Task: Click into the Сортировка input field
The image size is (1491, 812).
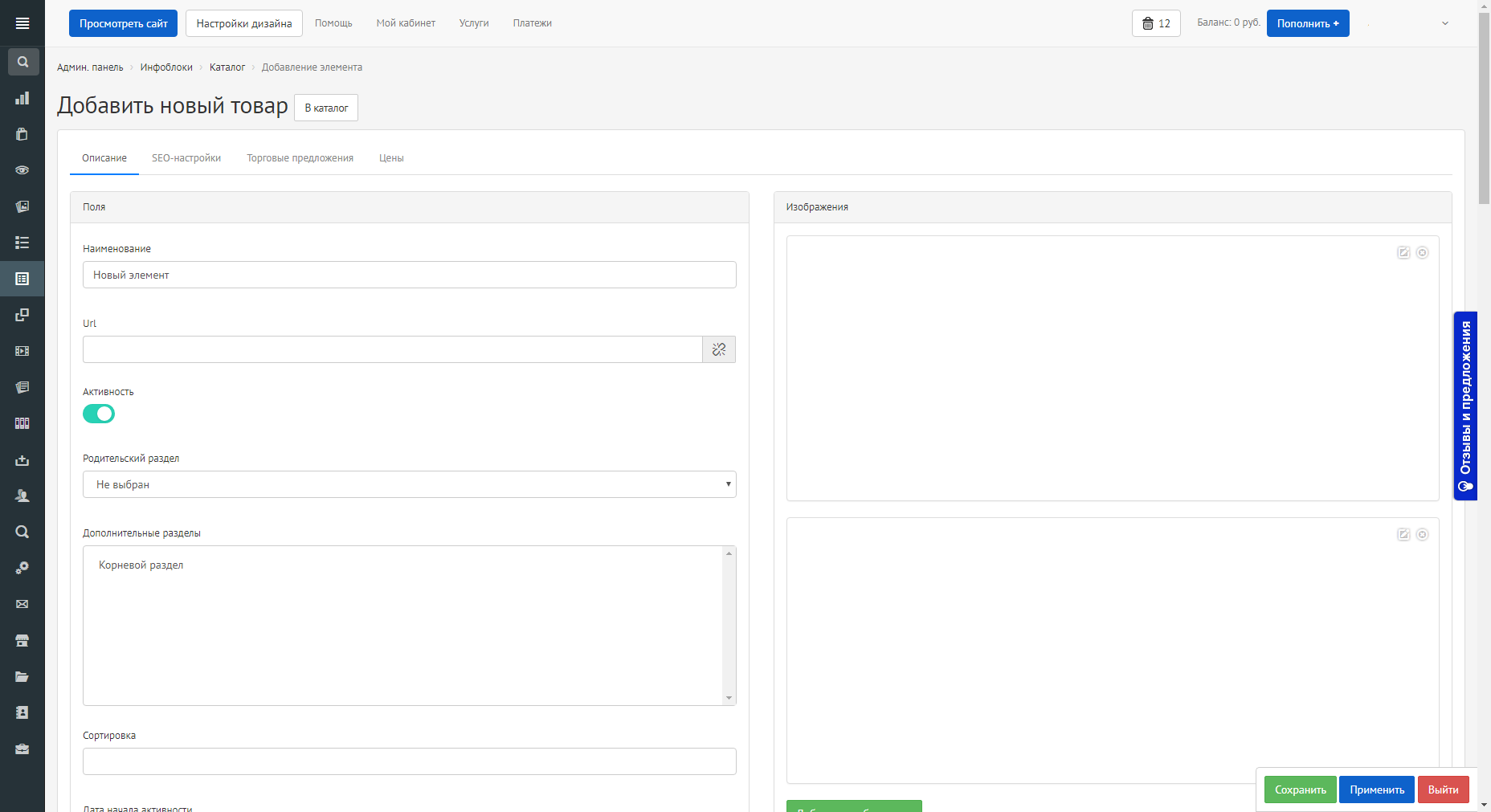Action: [x=409, y=761]
